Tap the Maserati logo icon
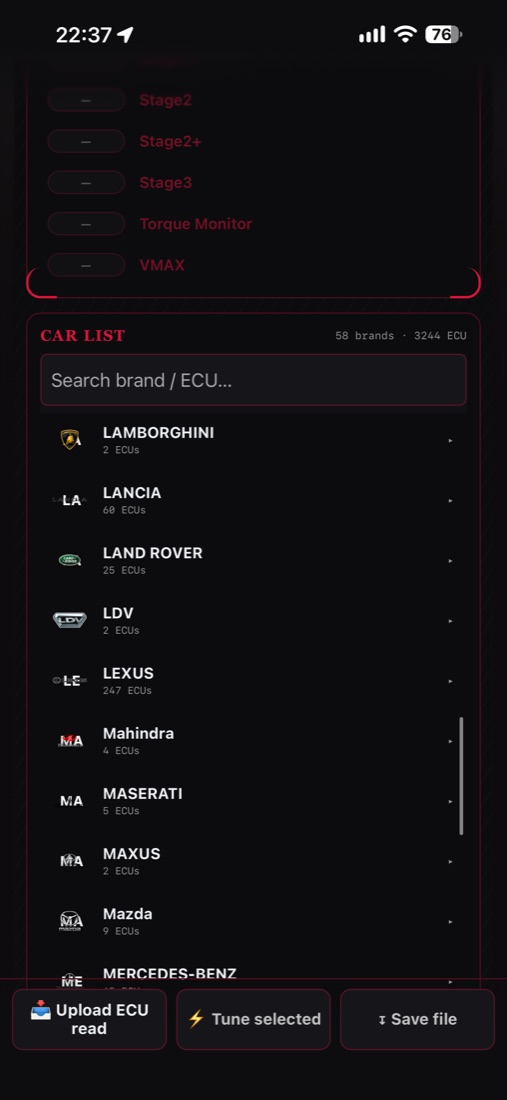Image resolution: width=507 pixels, height=1100 pixels. 71,800
